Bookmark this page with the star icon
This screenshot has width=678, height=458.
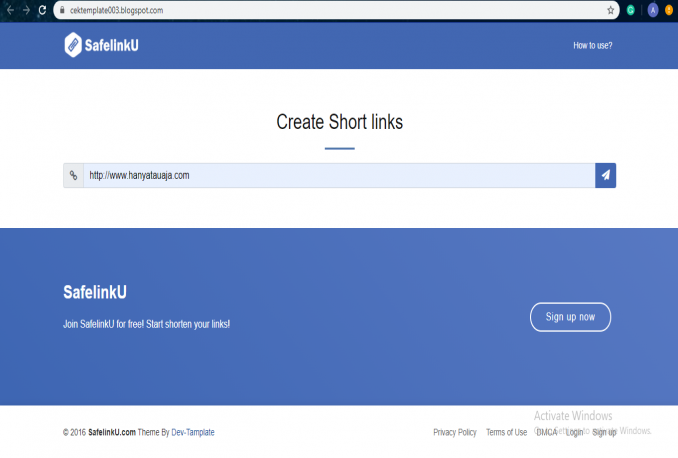610,10
